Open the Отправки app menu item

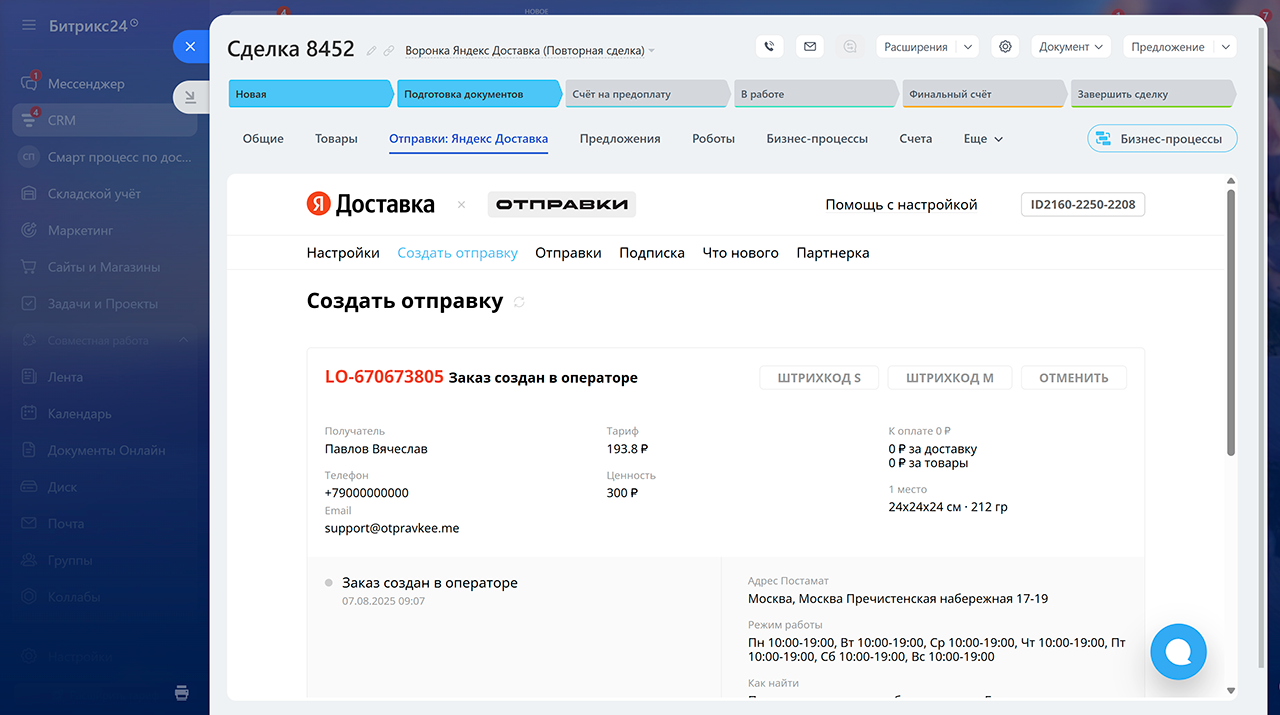[568, 253]
